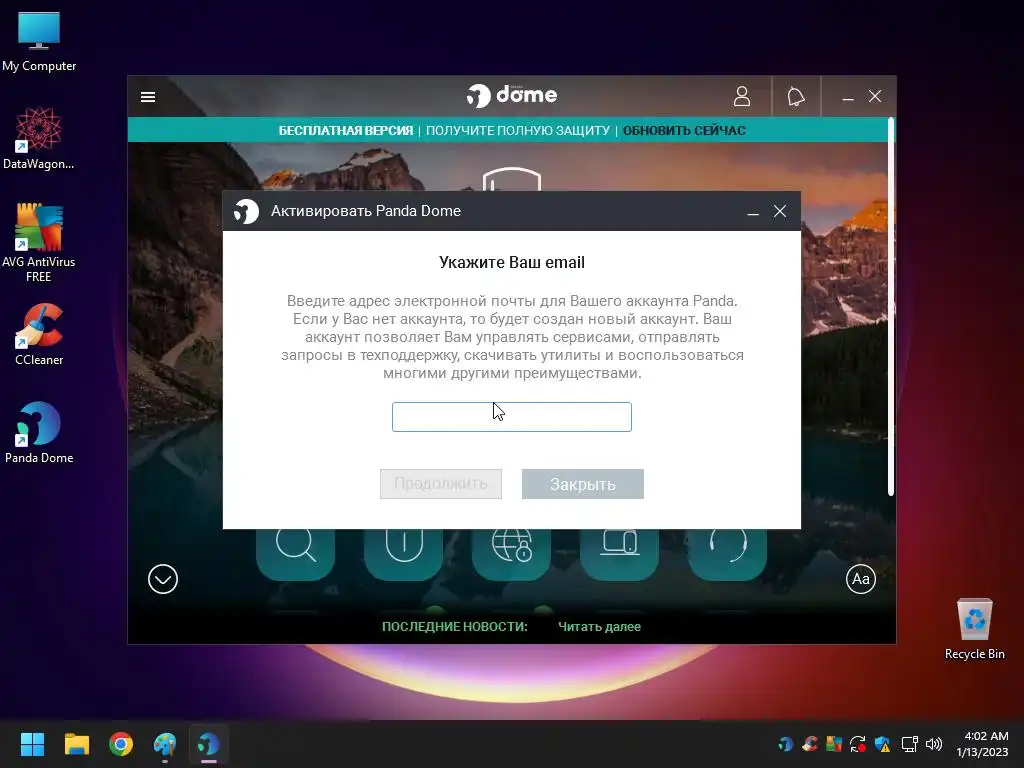1024x768 pixels.
Task: Minimize the Активировать Panda Dome dialog
Action: pyautogui.click(x=753, y=212)
